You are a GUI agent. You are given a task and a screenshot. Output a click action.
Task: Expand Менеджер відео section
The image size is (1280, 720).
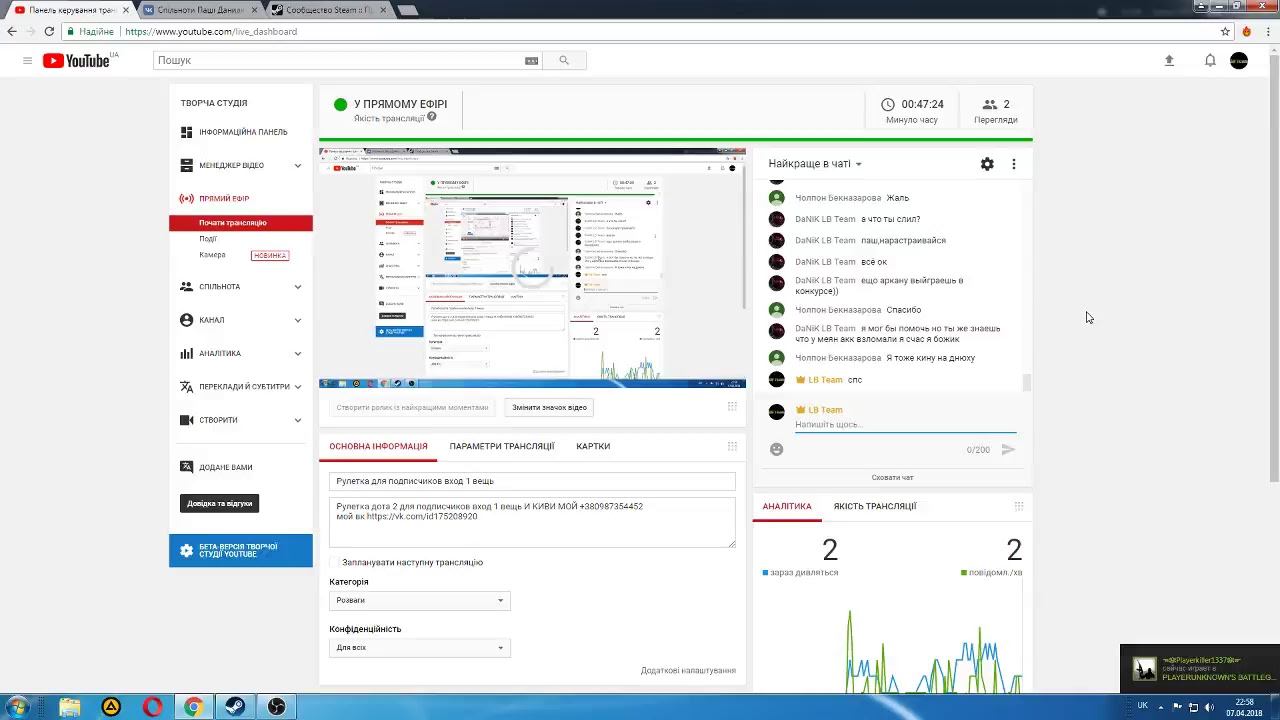point(297,166)
